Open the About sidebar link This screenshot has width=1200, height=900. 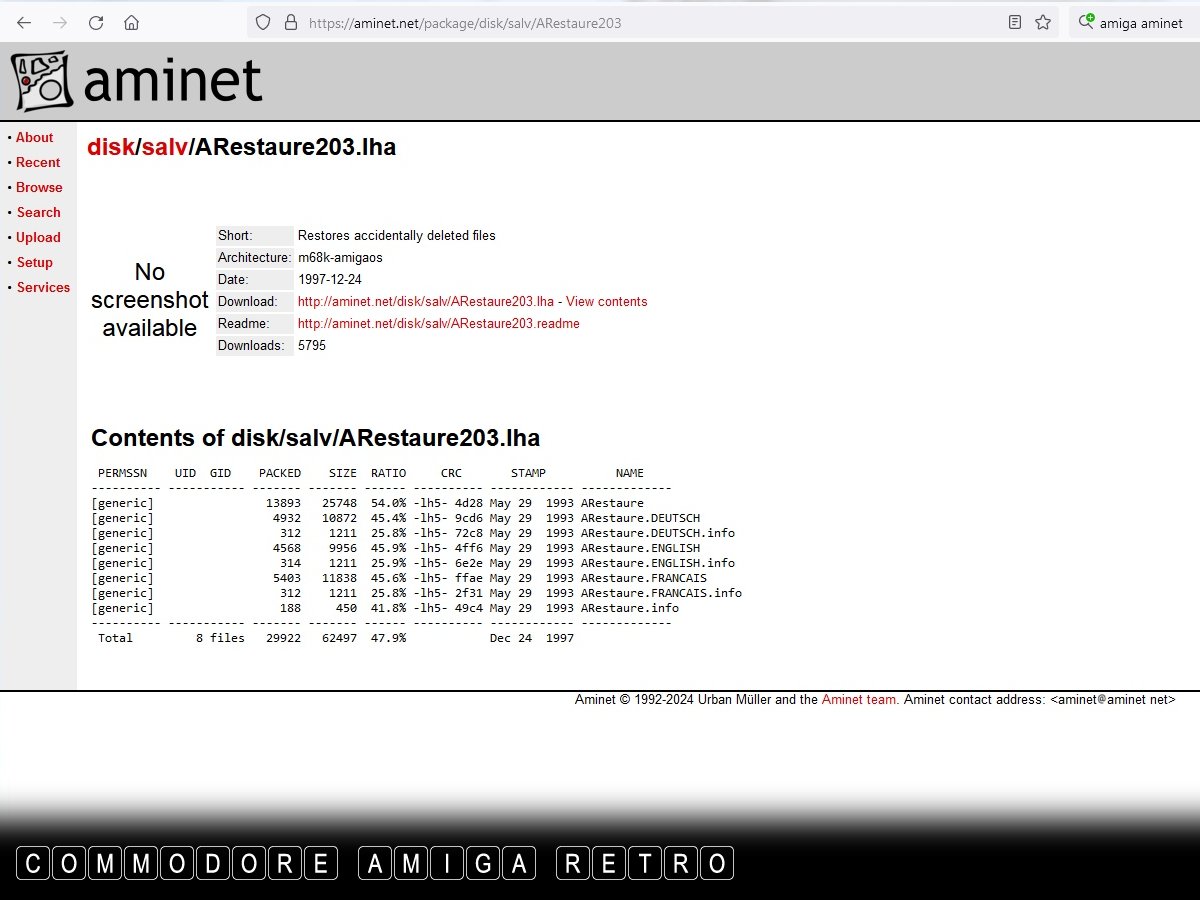[x=34, y=138]
